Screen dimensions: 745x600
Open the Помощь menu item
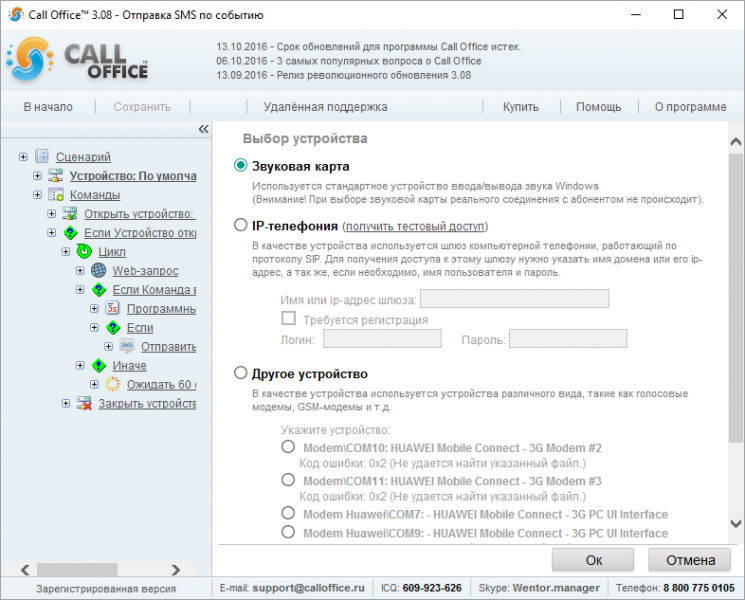[599, 107]
